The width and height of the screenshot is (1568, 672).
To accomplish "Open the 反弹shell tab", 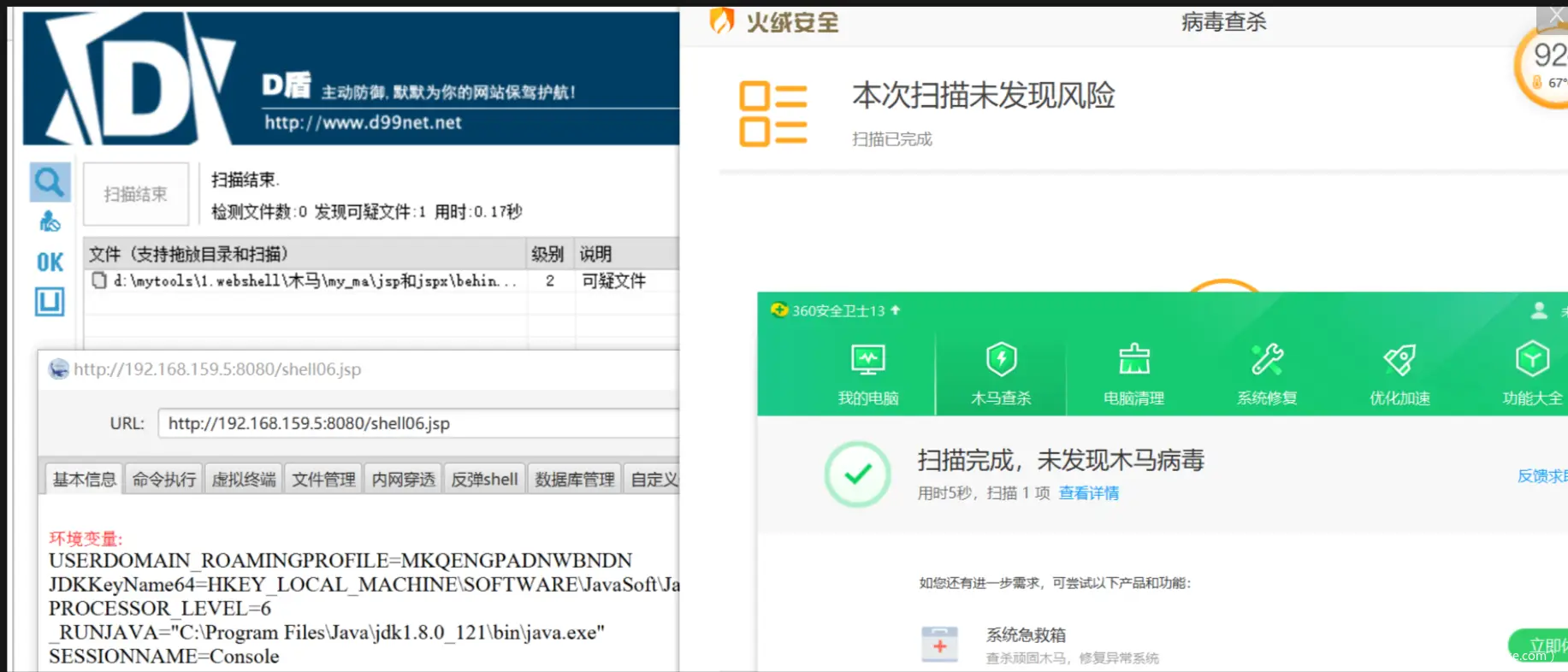I will (484, 480).
